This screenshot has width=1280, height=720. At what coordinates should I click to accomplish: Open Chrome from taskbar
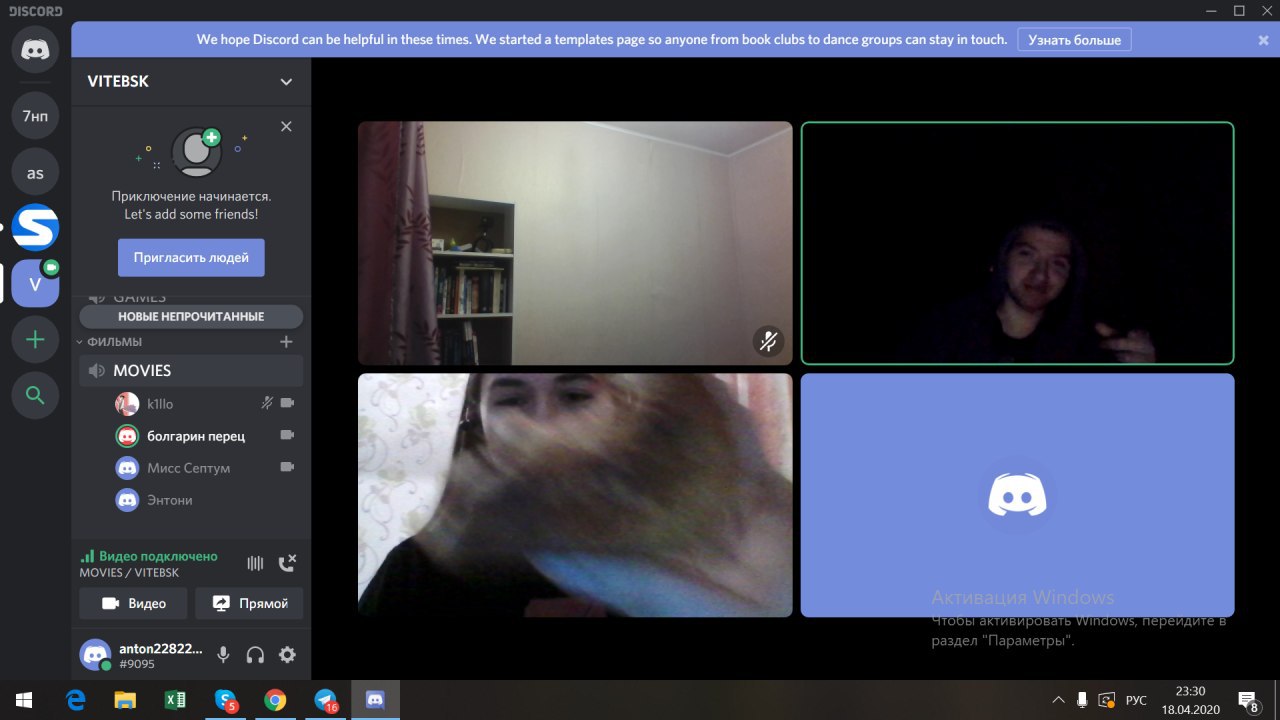point(275,700)
